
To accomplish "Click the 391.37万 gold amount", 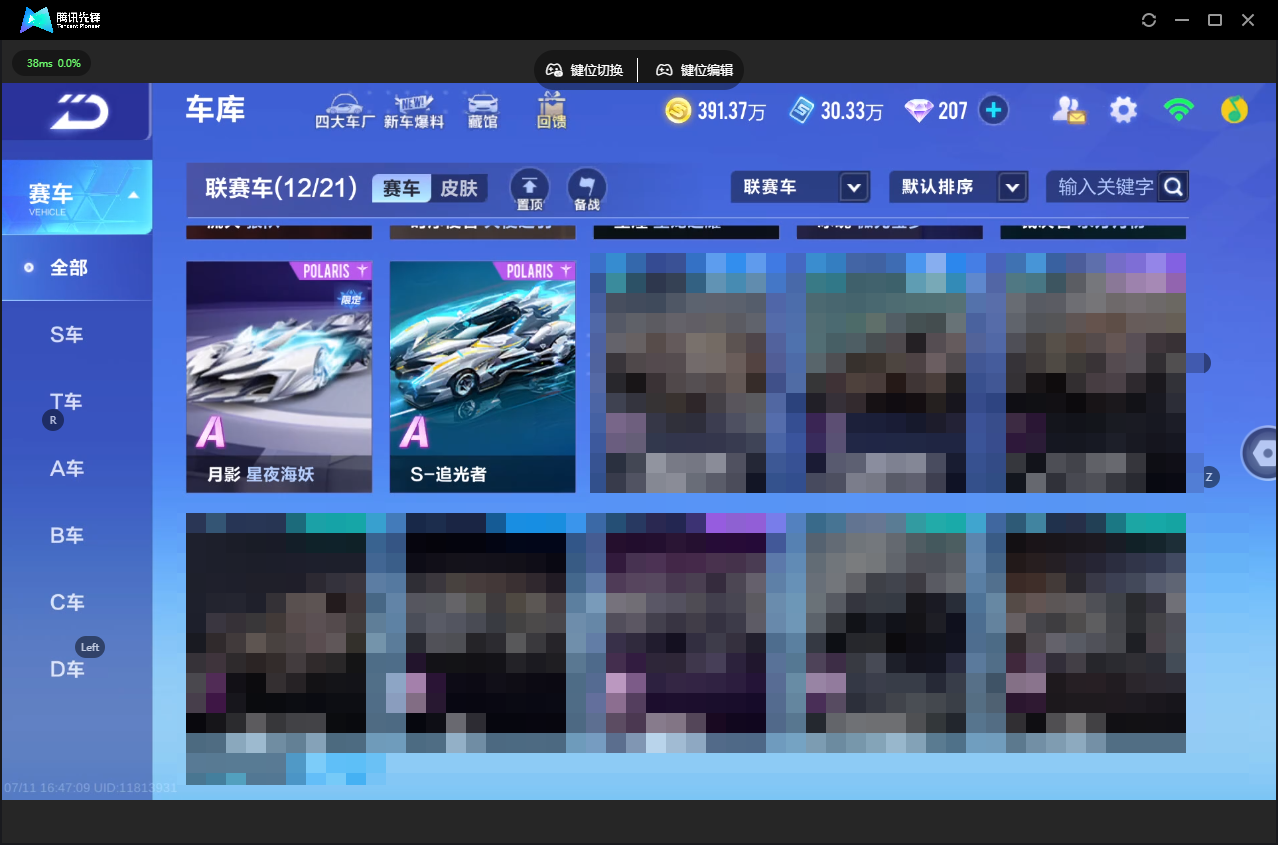I will point(731,111).
